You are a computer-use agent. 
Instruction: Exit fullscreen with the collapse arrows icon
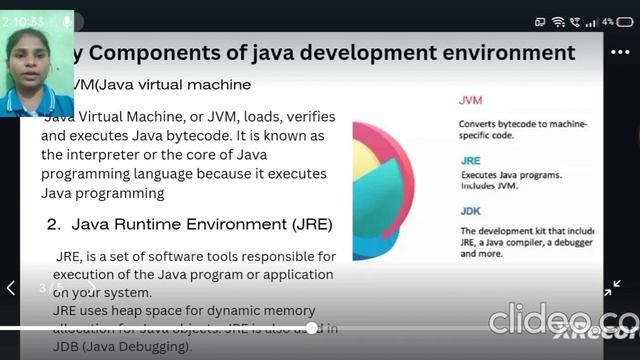click(x=613, y=288)
